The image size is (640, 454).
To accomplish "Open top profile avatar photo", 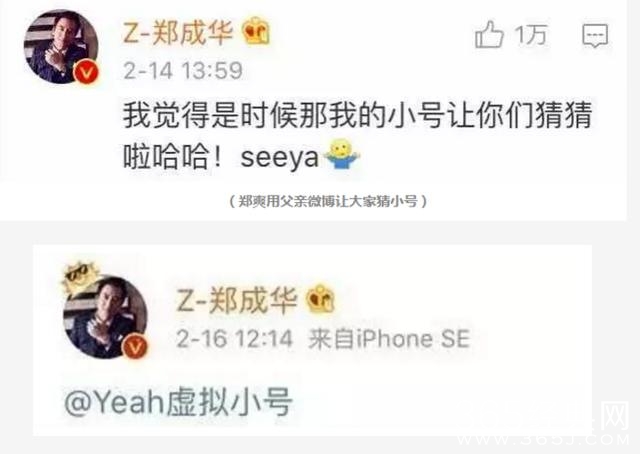I will pos(61,47).
